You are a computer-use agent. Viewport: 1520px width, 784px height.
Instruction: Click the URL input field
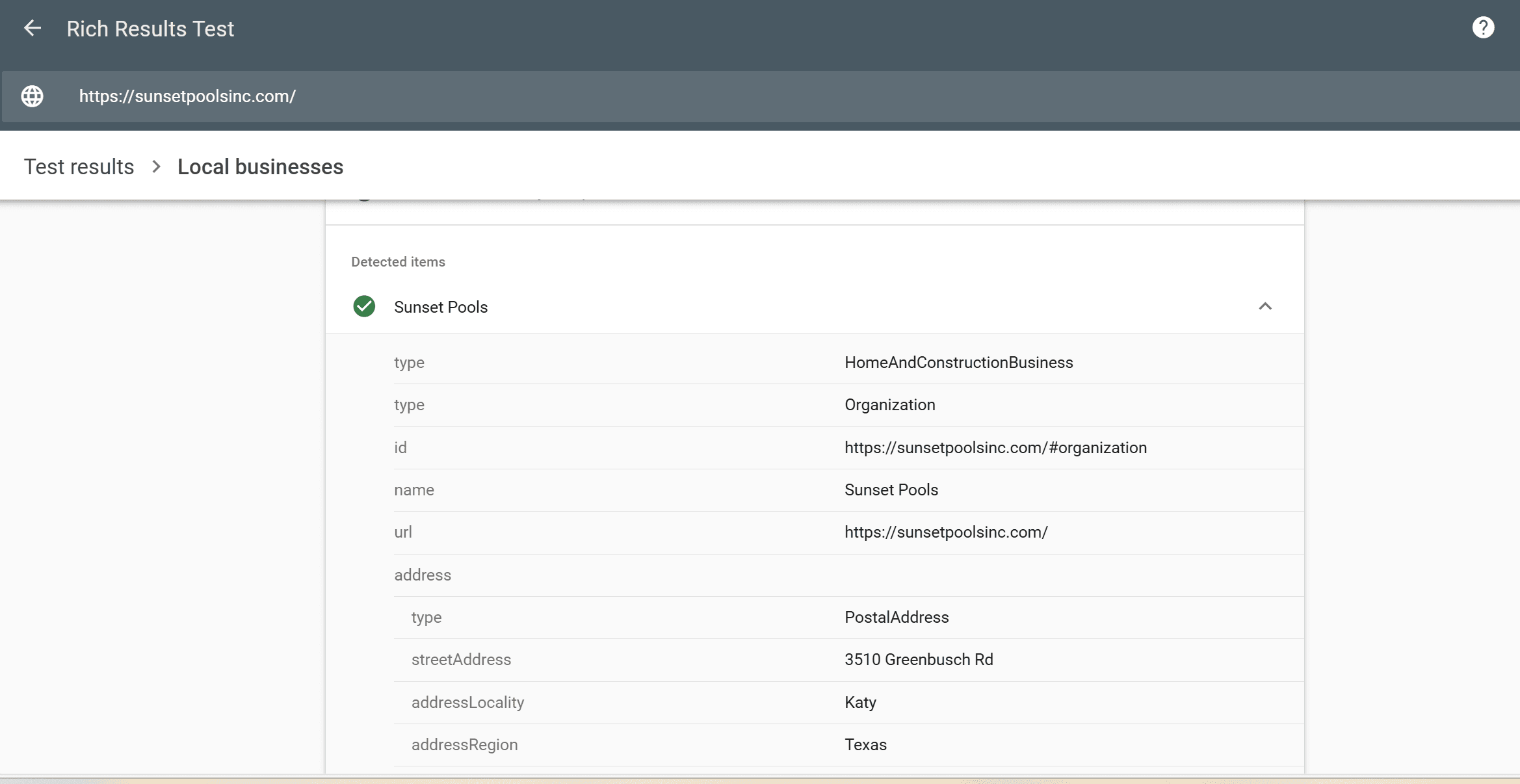(x=761, y=96)
